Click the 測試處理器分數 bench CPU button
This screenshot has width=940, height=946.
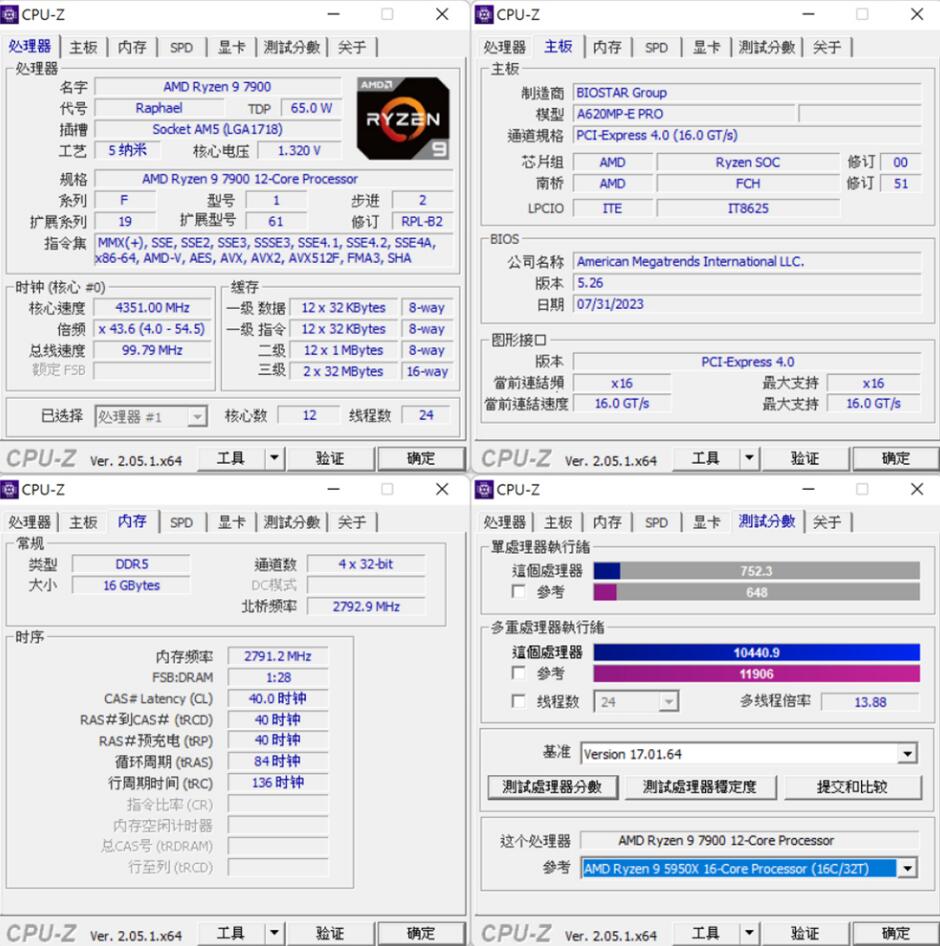(552, 787)
